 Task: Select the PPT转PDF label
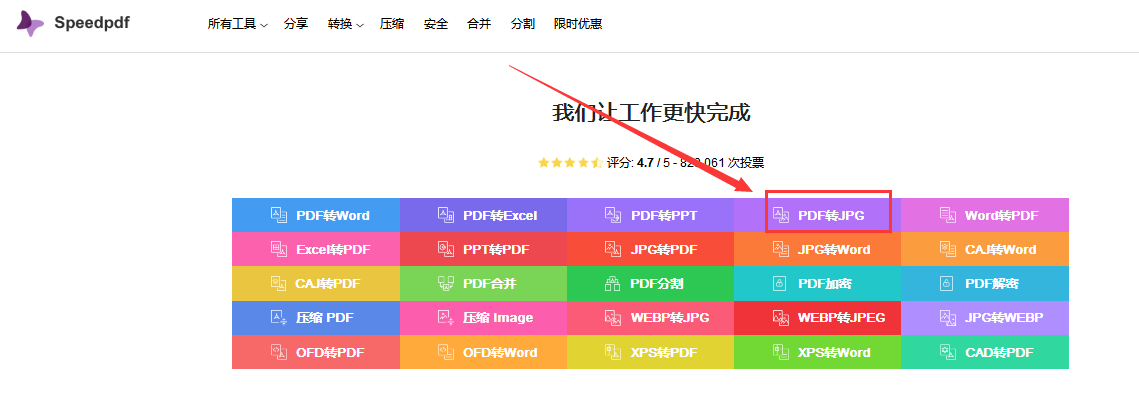pyautogui.click(x=496, y=250)
